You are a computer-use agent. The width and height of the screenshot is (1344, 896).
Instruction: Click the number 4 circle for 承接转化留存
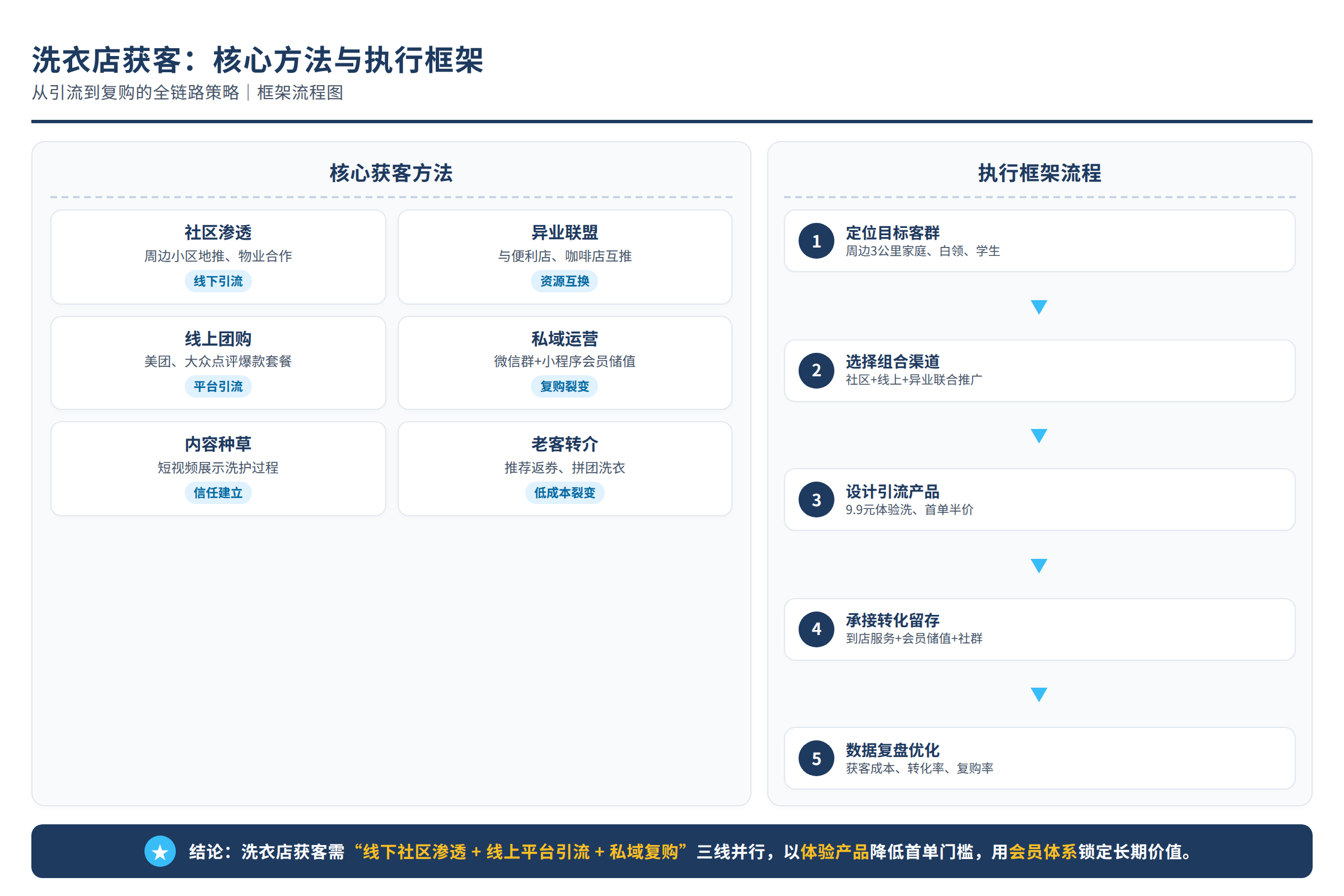point(816,629)
